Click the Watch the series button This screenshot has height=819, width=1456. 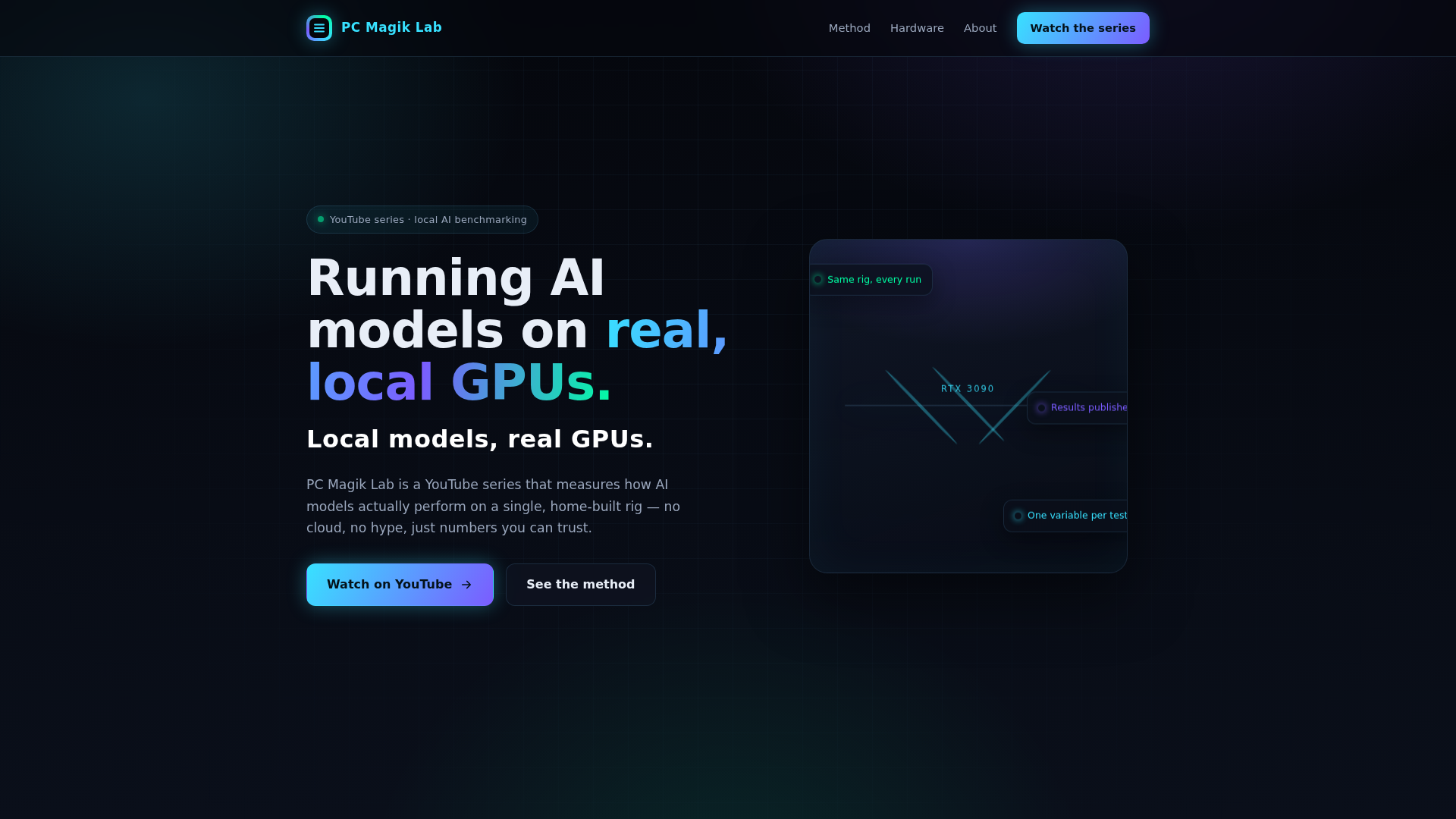1083,28
